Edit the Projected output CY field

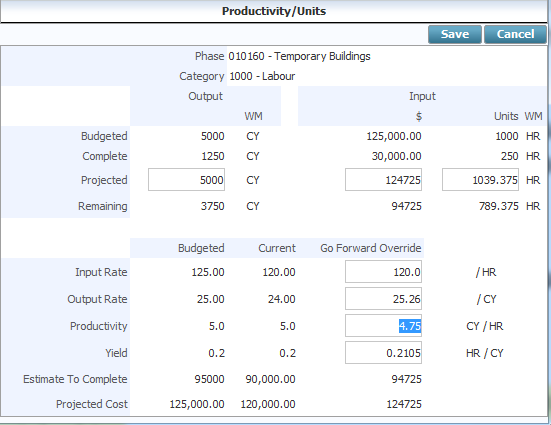coord(186,180)
